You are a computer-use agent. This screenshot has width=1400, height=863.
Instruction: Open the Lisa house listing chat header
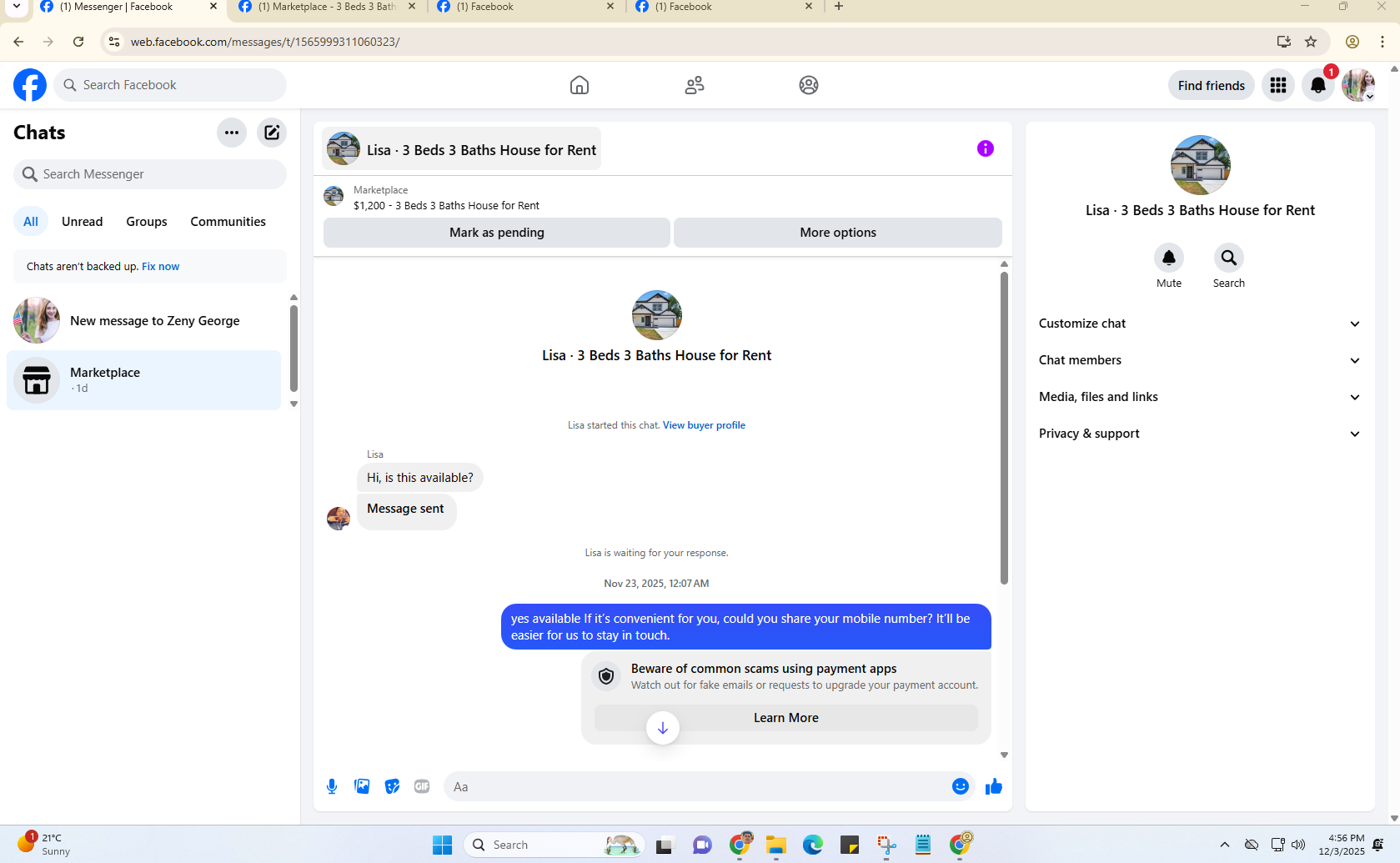point(462,149)
